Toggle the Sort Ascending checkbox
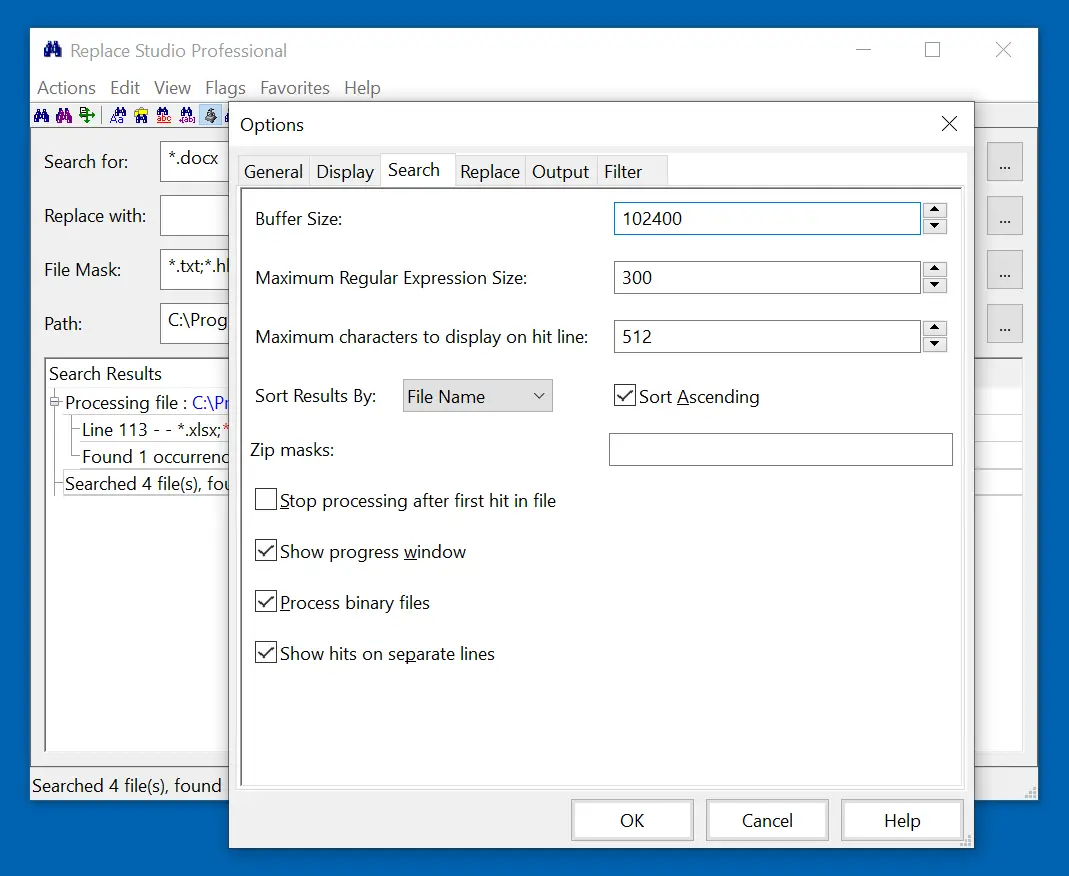 (x=624, y=395)
